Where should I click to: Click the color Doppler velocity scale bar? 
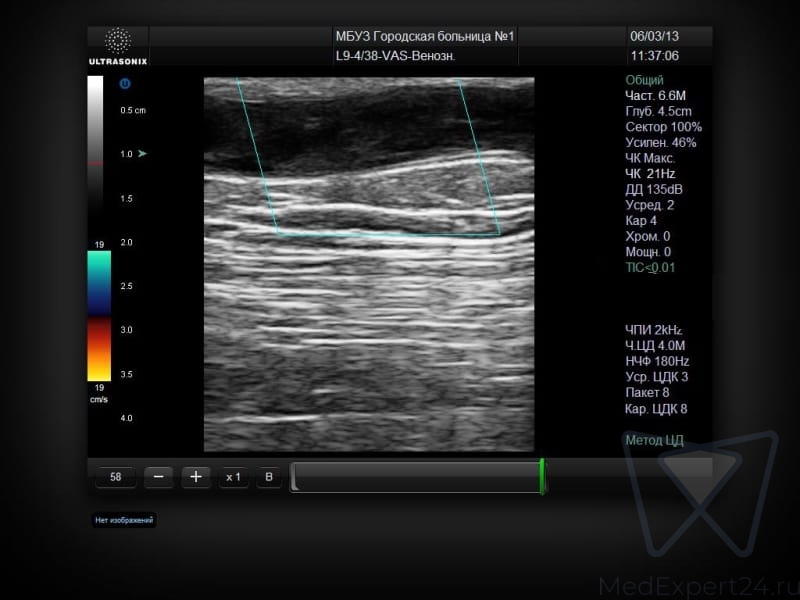point(99,315)
